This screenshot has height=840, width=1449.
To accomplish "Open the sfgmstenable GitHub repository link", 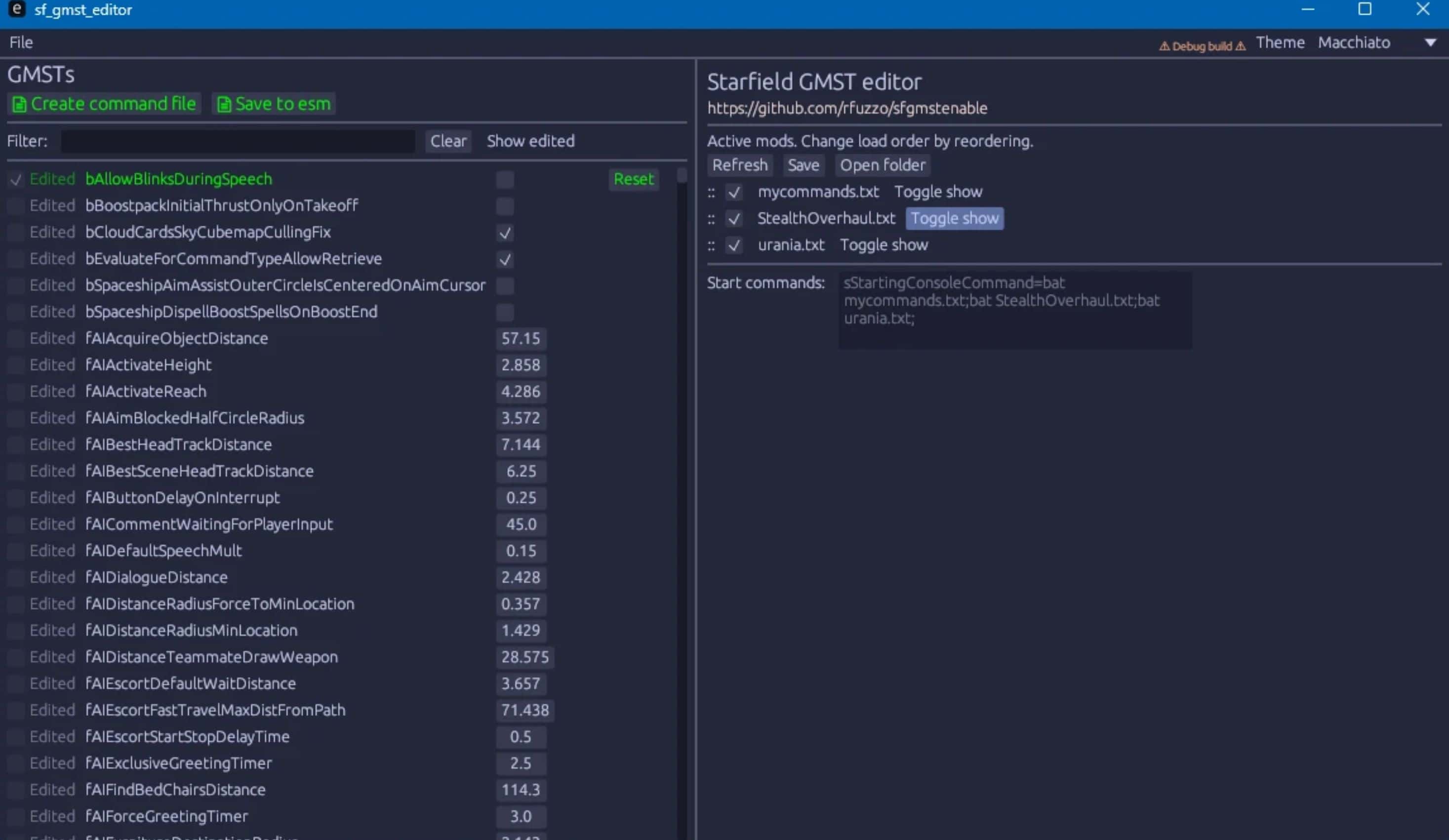I will pos(847,108).
